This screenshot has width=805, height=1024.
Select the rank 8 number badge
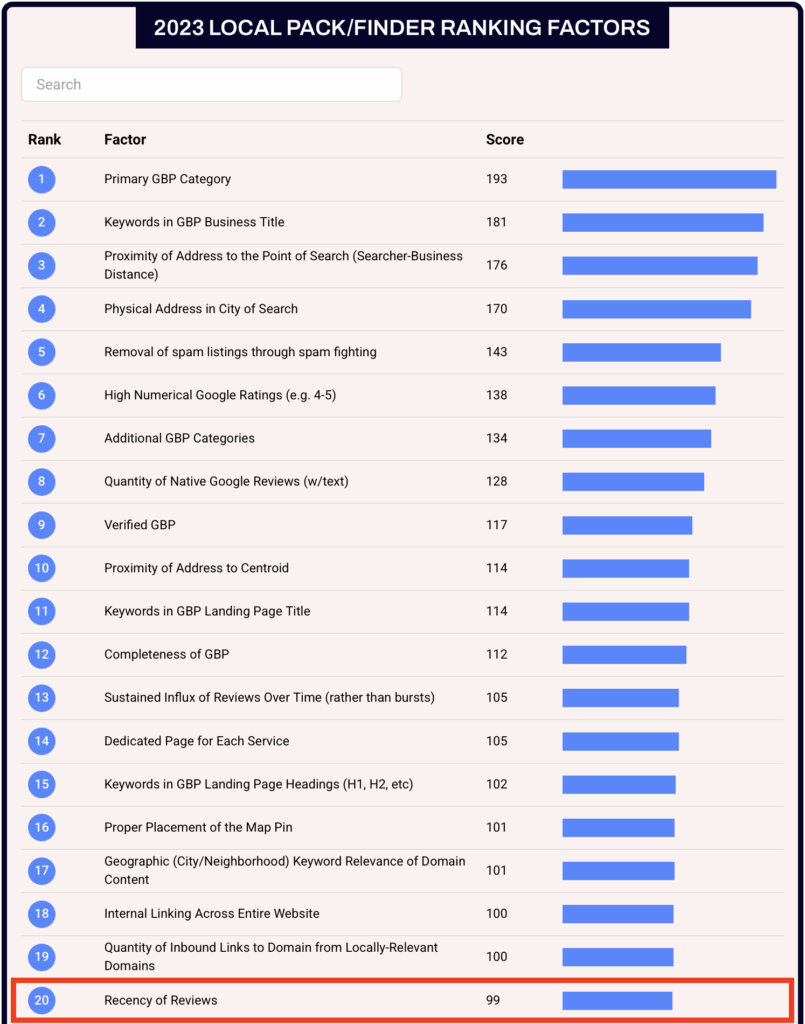click(x=42, y=482)
